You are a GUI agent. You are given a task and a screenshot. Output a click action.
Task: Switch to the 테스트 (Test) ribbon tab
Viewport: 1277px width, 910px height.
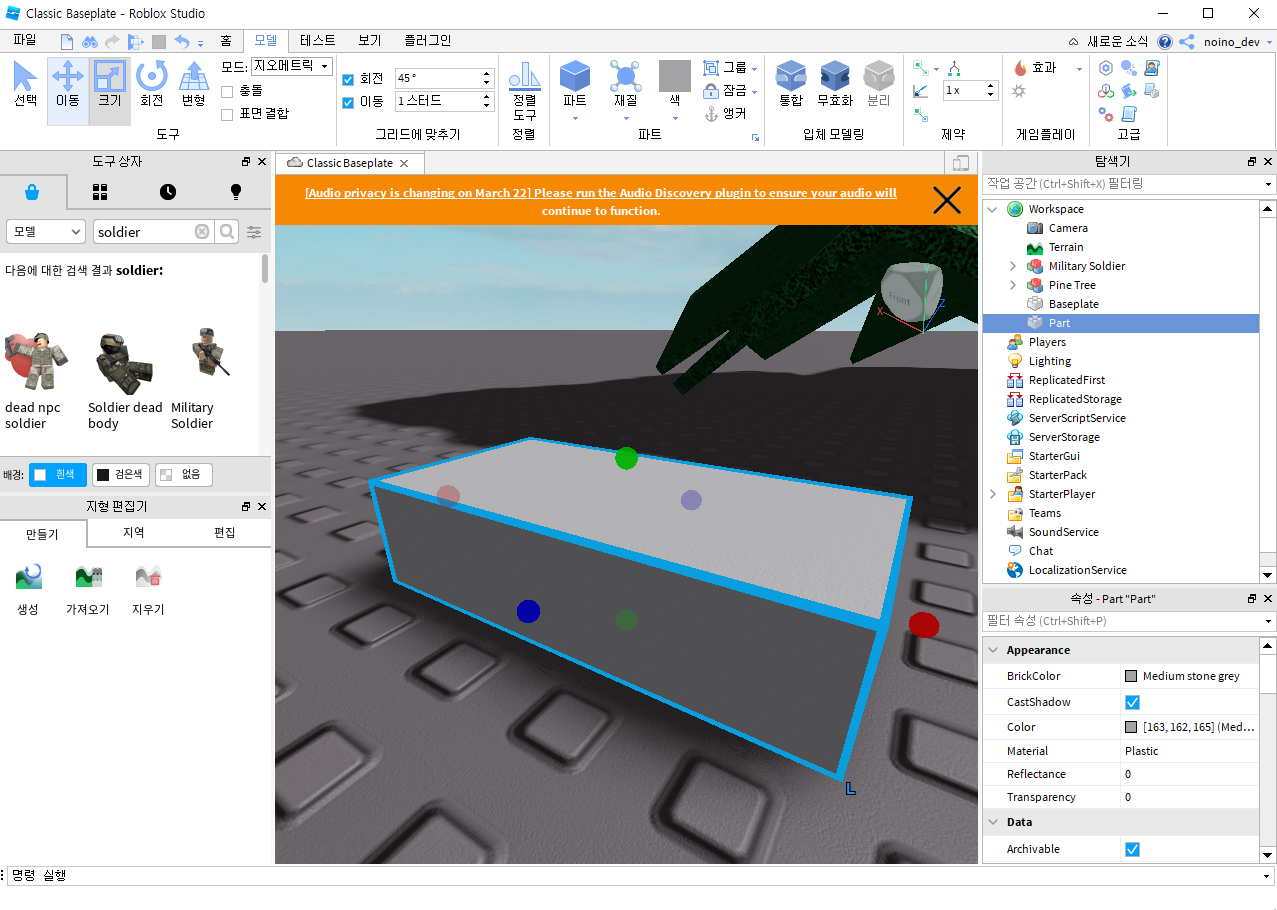point(317,41)
